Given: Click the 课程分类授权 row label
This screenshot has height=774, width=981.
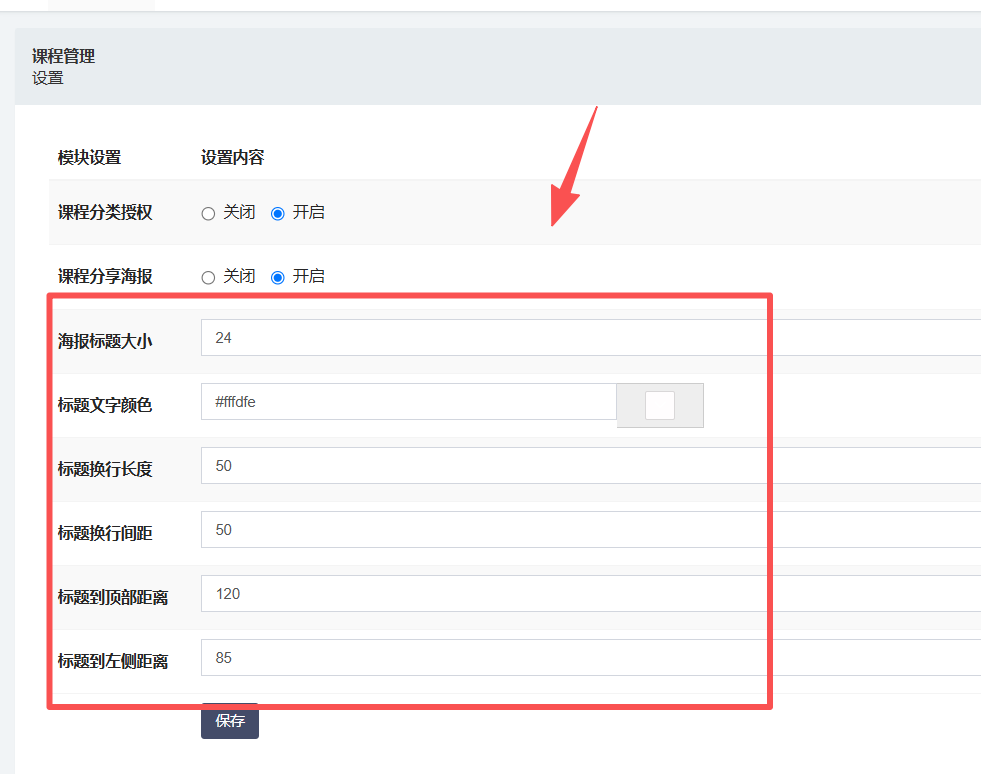Looking at the screenshot, I should point(105,212).
